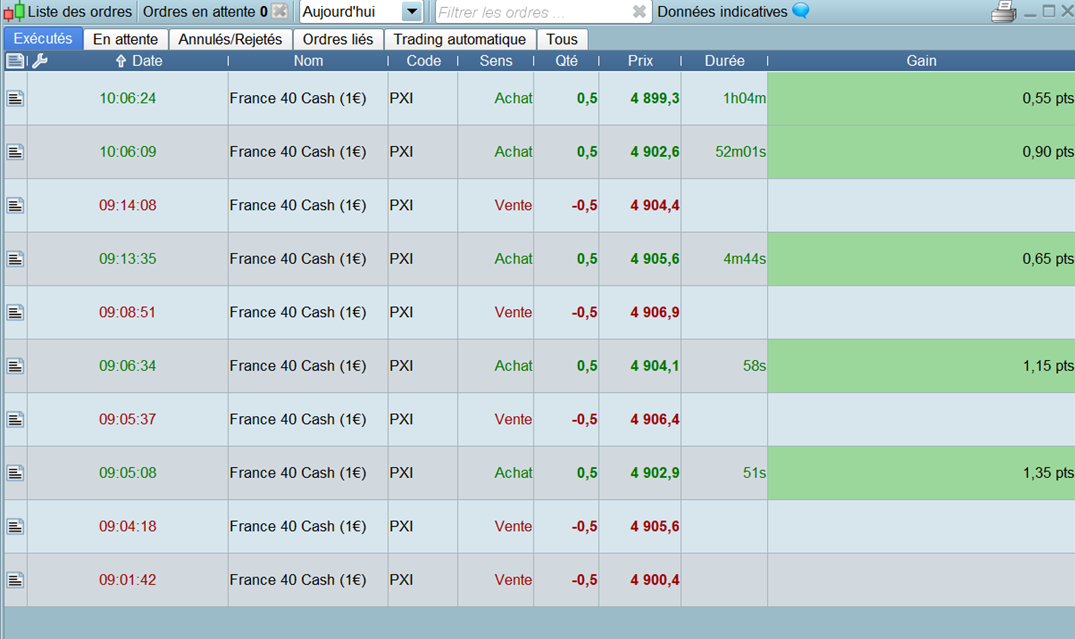This screenshot has height=639, width=1075.
Task: Click the 1h04m duration cell
Action: pos(725,99)
